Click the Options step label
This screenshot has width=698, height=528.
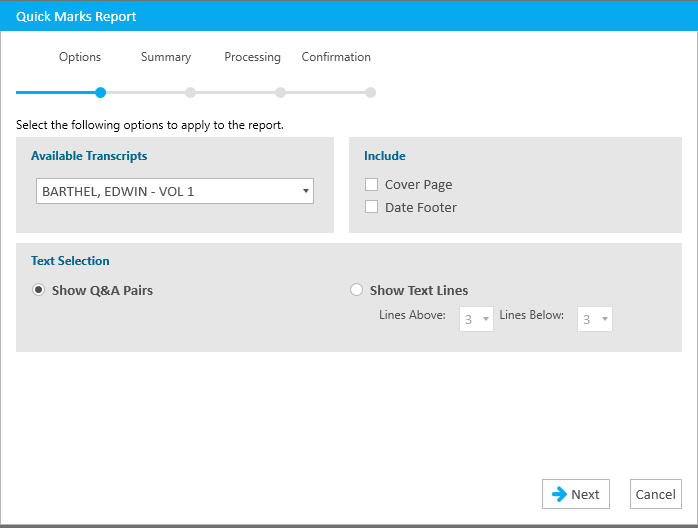80,57
